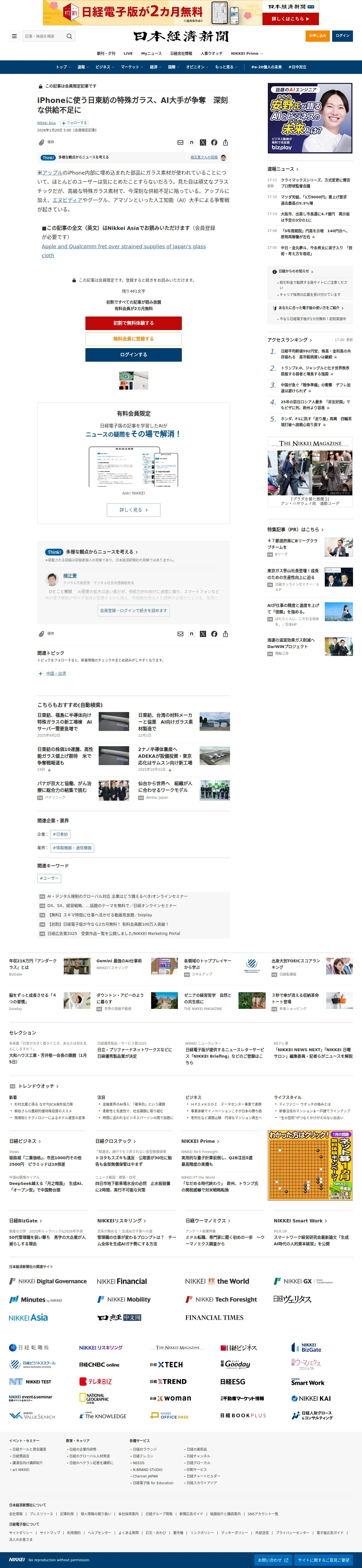Click the X share icon under the headline
The height and width of the screenshot is (1568, 362).
[203, 142]
